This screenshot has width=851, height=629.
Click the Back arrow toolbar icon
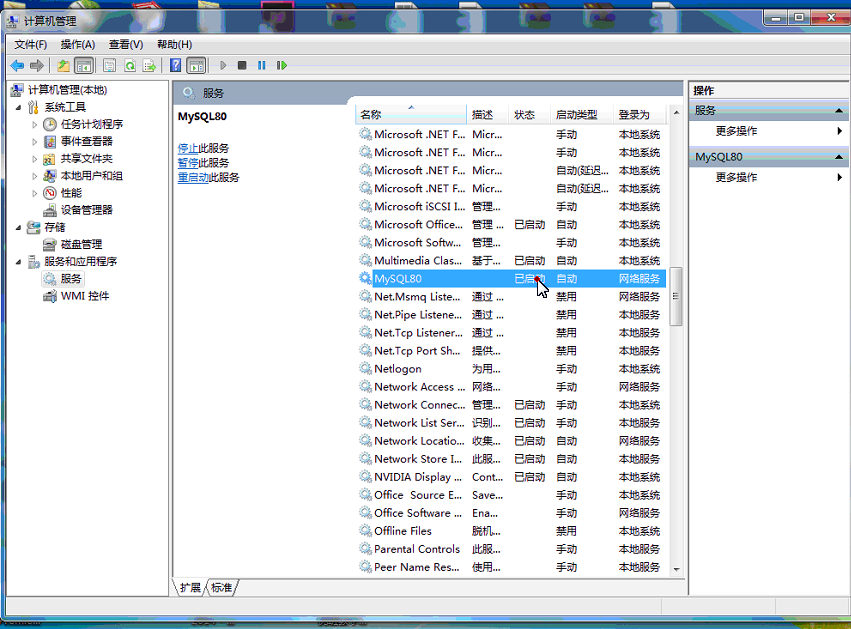[x=17, y=66]
